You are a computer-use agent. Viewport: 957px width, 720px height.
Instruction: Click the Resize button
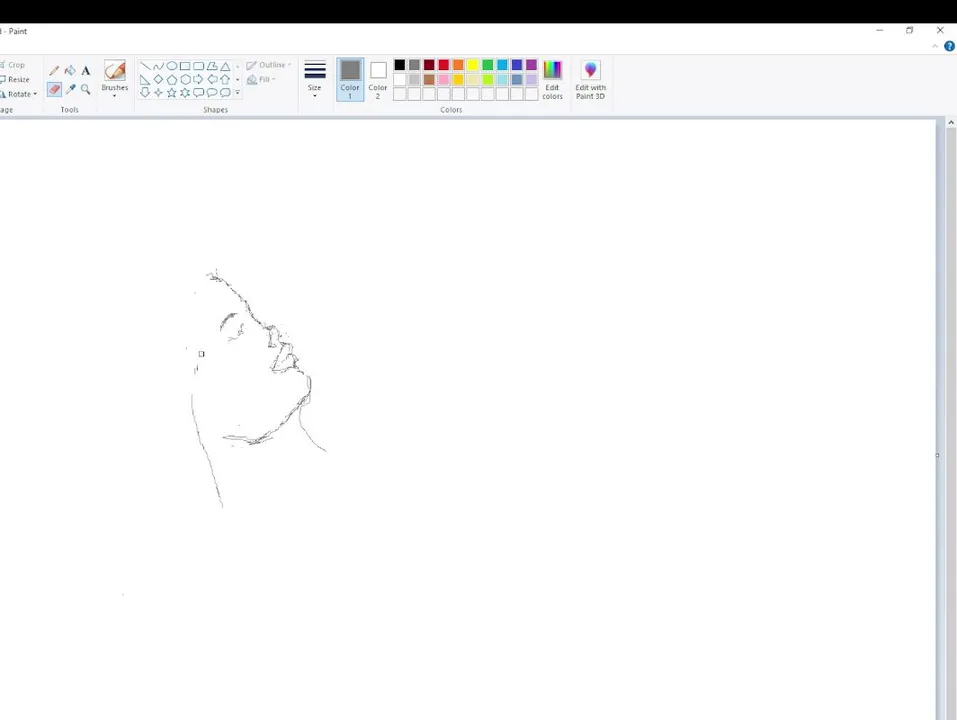(15, 79)
